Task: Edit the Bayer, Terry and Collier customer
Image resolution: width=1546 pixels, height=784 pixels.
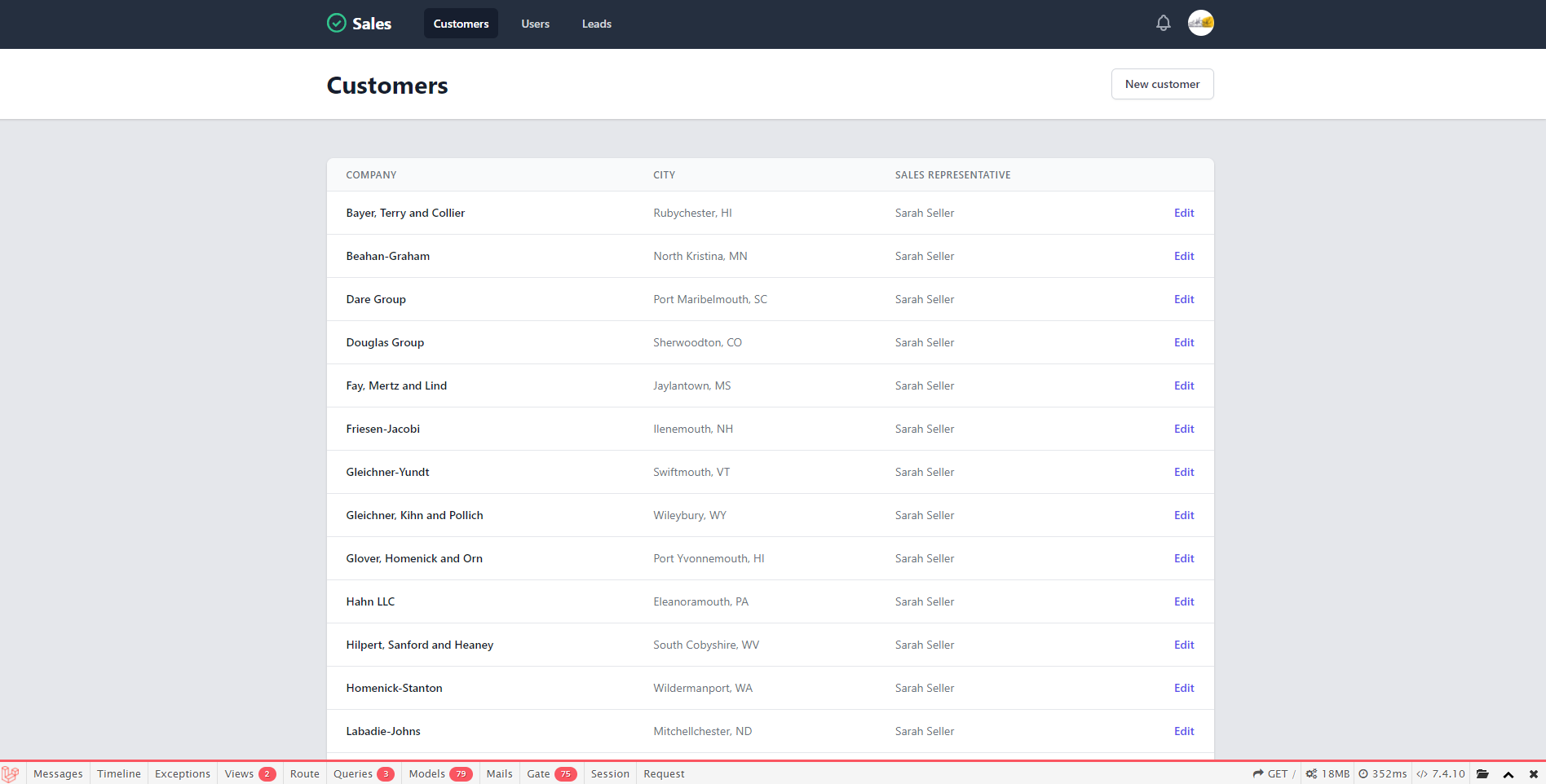Action: click(x=1184, y=213)
